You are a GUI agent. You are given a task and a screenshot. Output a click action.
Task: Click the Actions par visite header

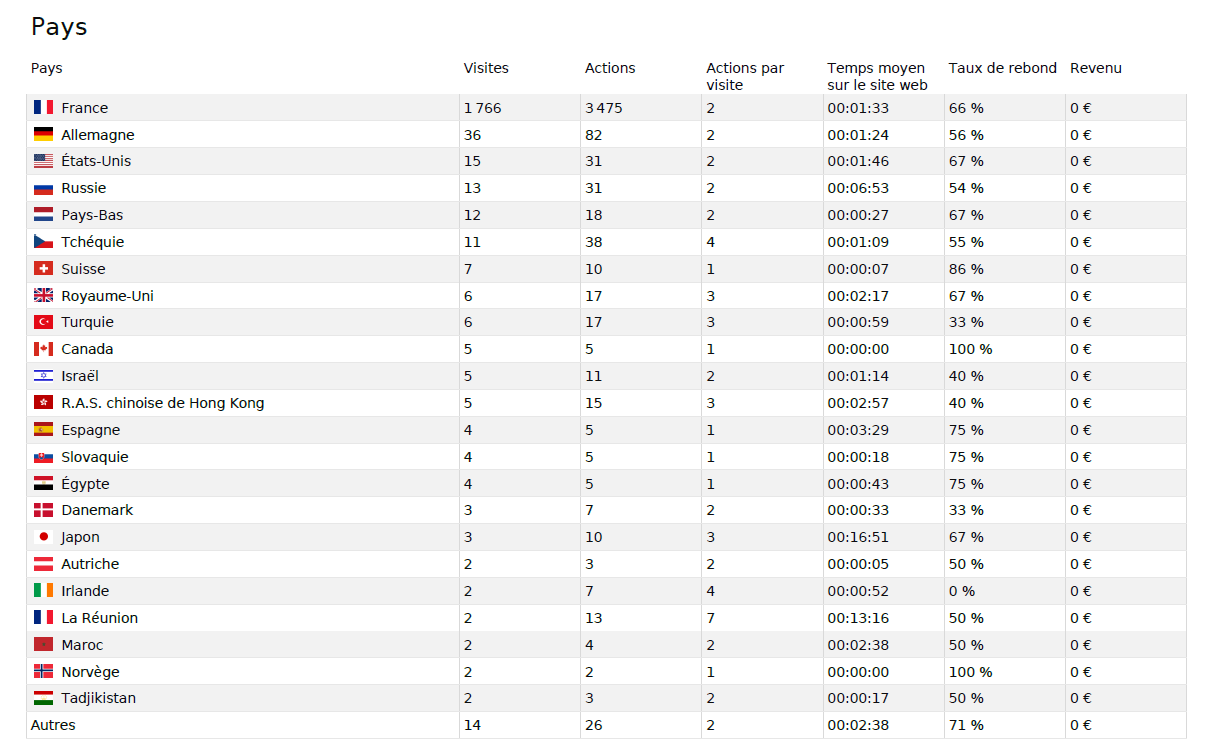(x=745, y=76)
